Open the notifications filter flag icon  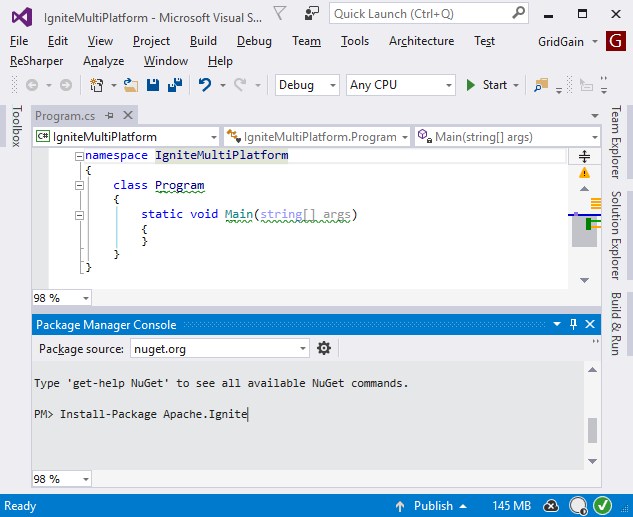(279, 13)
